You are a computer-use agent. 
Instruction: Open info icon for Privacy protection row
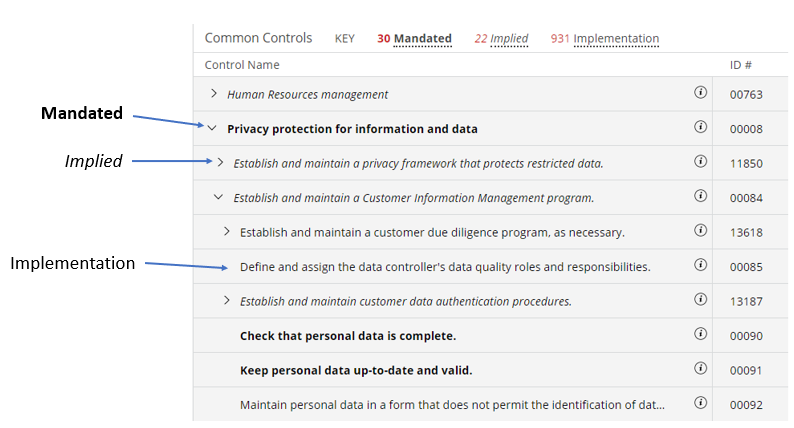[x=700, y=128]
